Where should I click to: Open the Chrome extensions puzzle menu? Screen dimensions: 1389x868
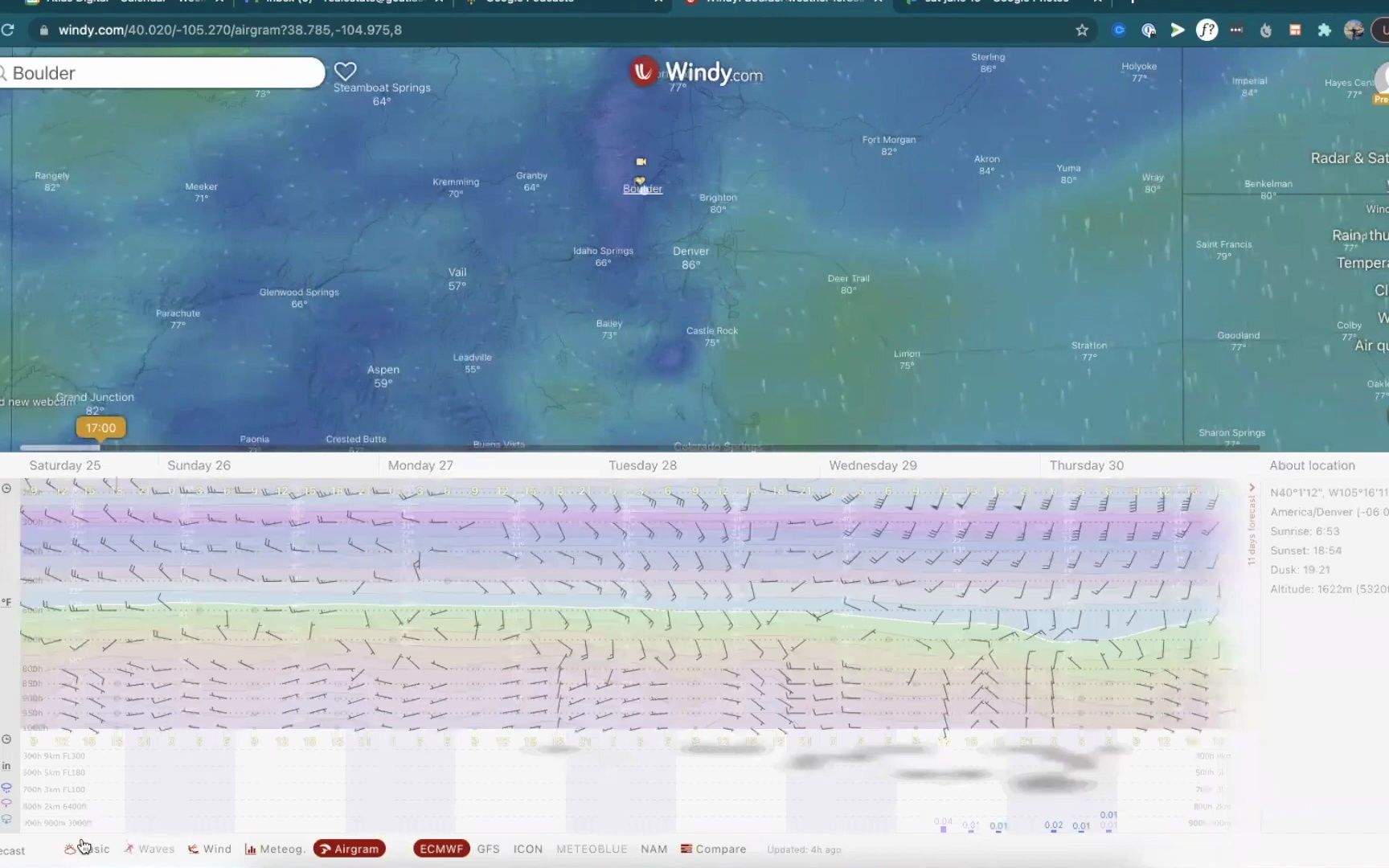click(x=1324, y=30)
